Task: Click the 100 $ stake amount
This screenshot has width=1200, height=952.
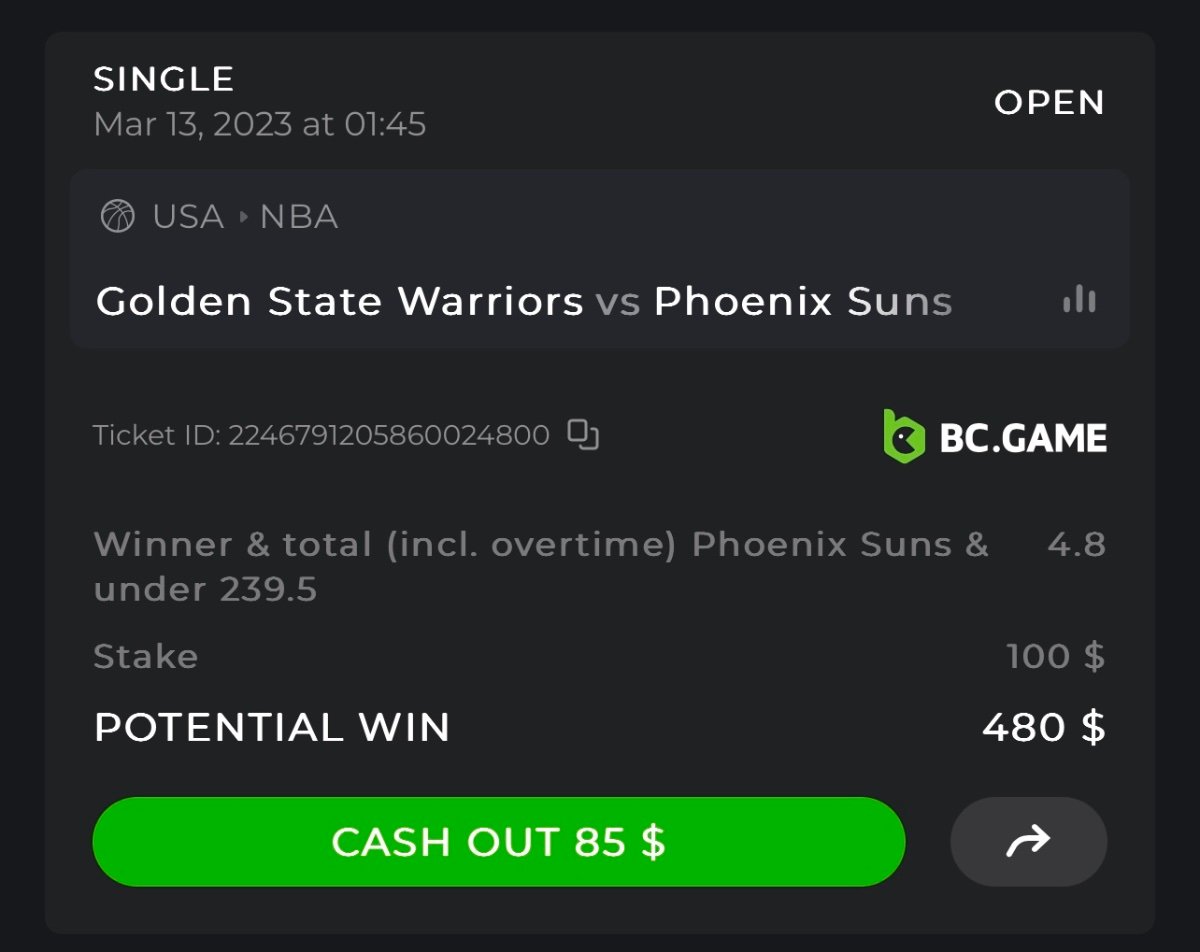Action: pos(1055,656)
